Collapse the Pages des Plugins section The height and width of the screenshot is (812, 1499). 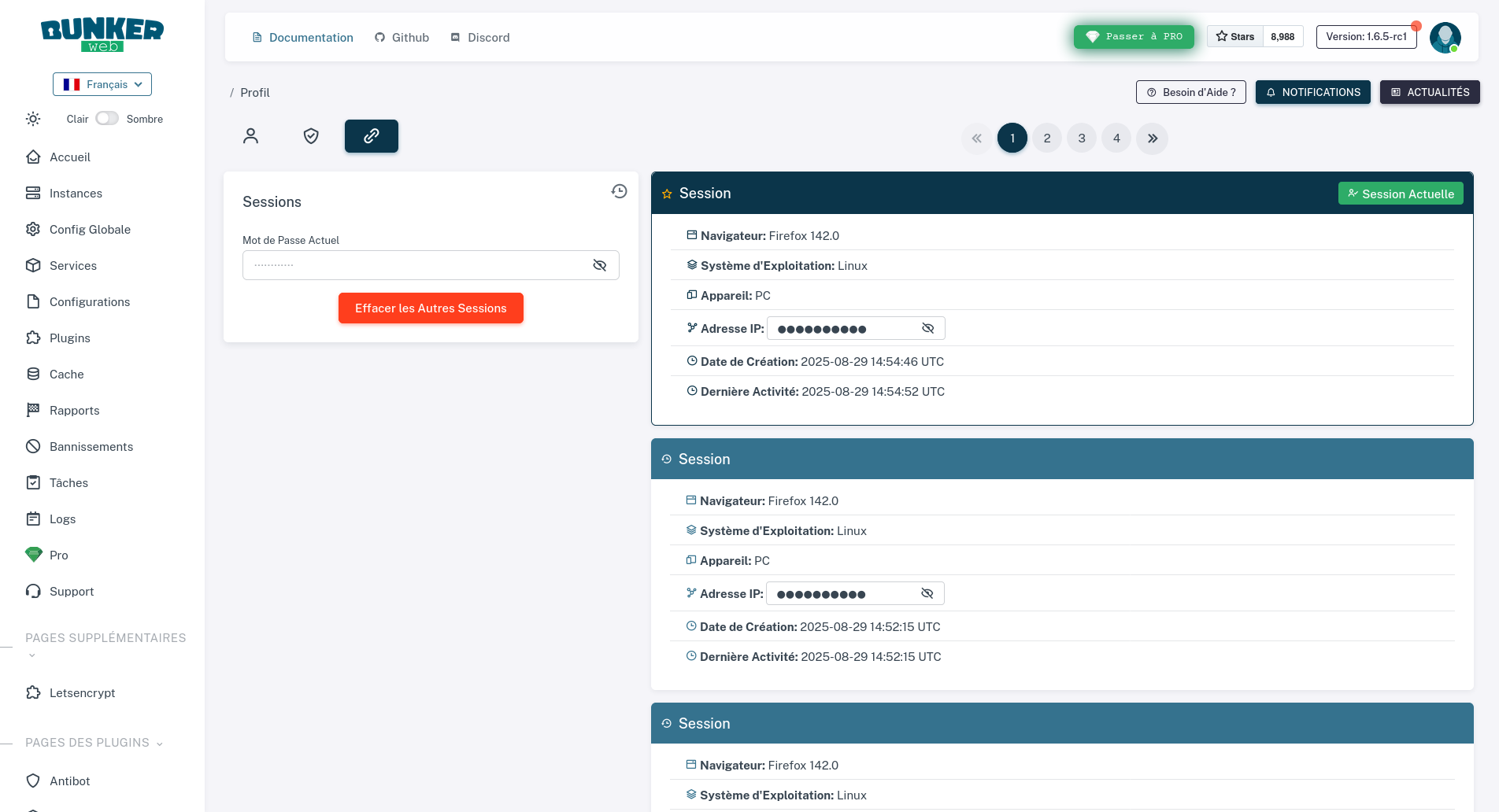pos(160,744)
